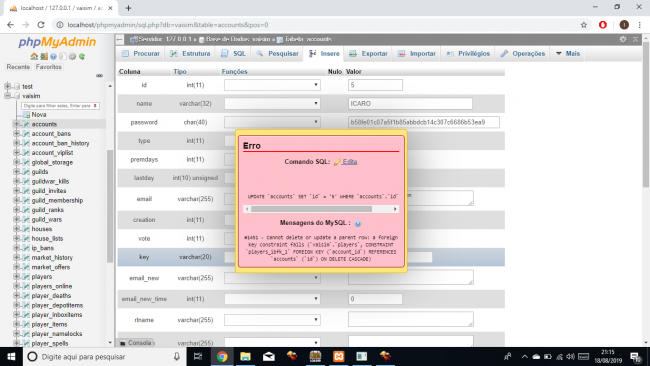Click the id value input field
The height and width of the screenshot is (366, 650).
click(375, 85)
